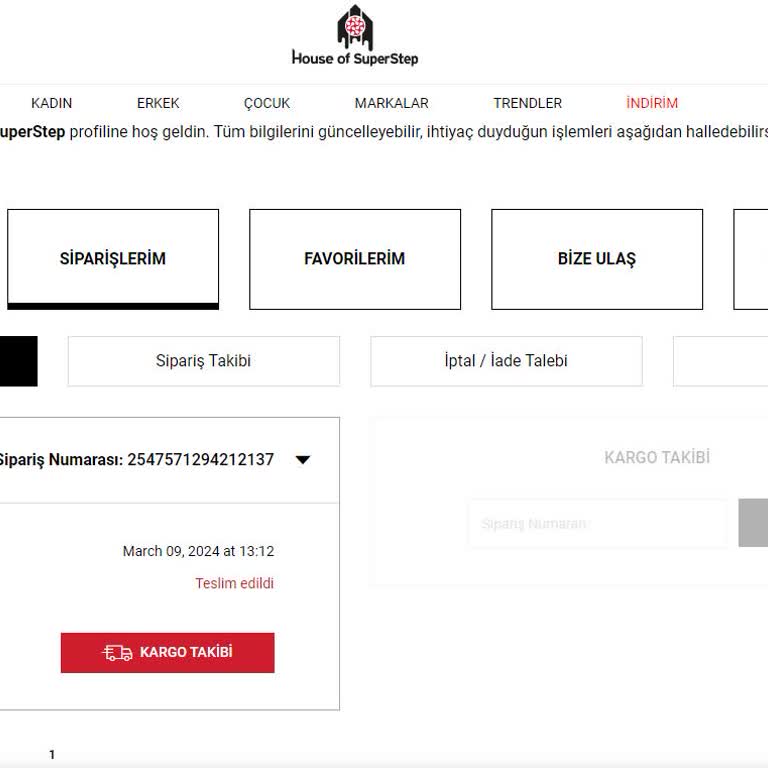The image size is (768, 768).
Task: Click the House of SuperStep logo
Action: click(x=355, y=35)
